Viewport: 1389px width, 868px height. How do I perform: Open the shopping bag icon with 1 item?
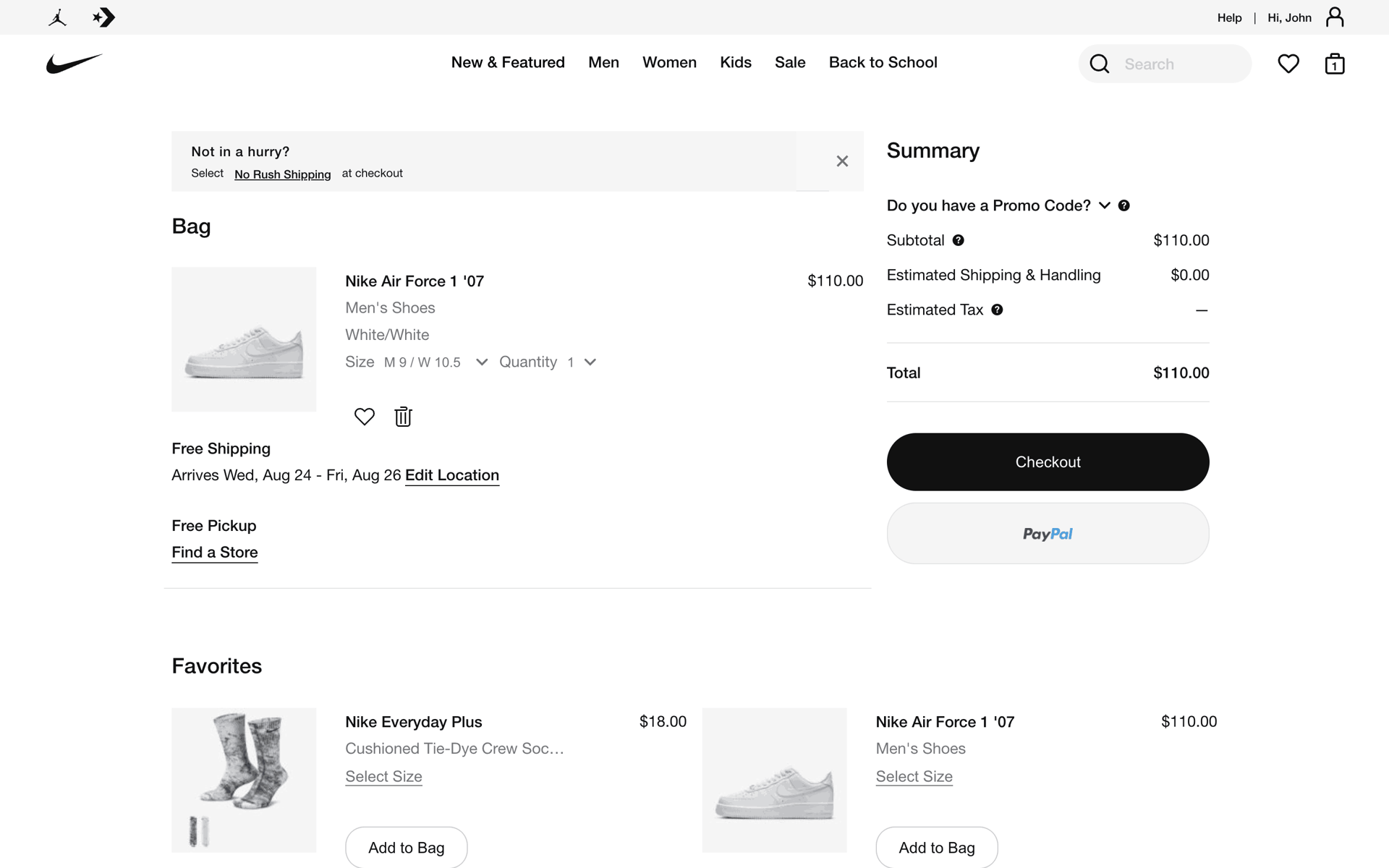coord(1335,64)
